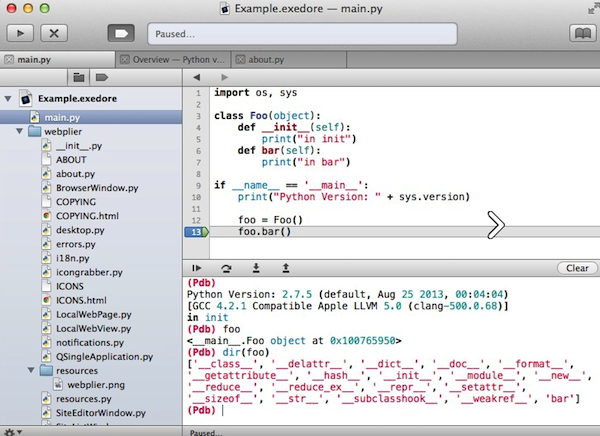Collapse the webplier folder

click(x=19, y=131)
